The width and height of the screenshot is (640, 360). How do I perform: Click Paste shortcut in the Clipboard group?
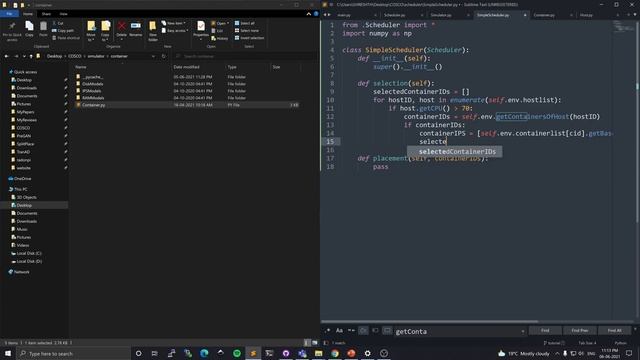pyautogui.click(x=66, y=38)
